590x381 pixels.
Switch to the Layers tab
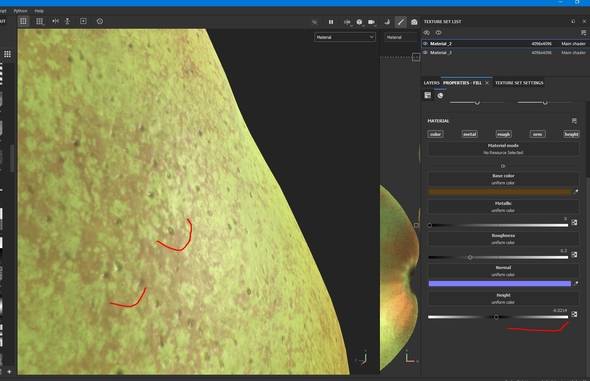pyautogui.click(x=431, y=83)
